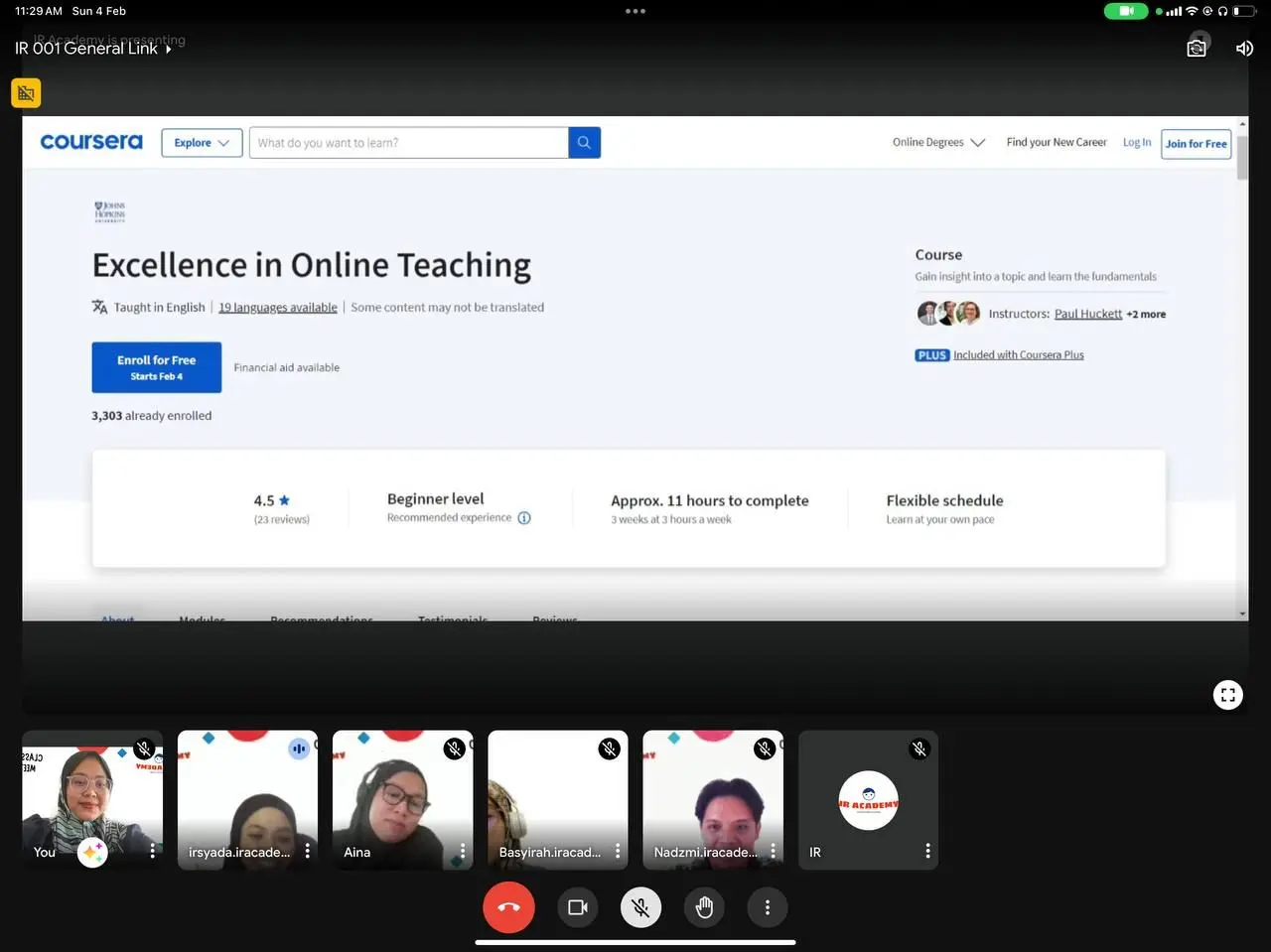Click the translate icon beside Taught in English

point(99,307)
